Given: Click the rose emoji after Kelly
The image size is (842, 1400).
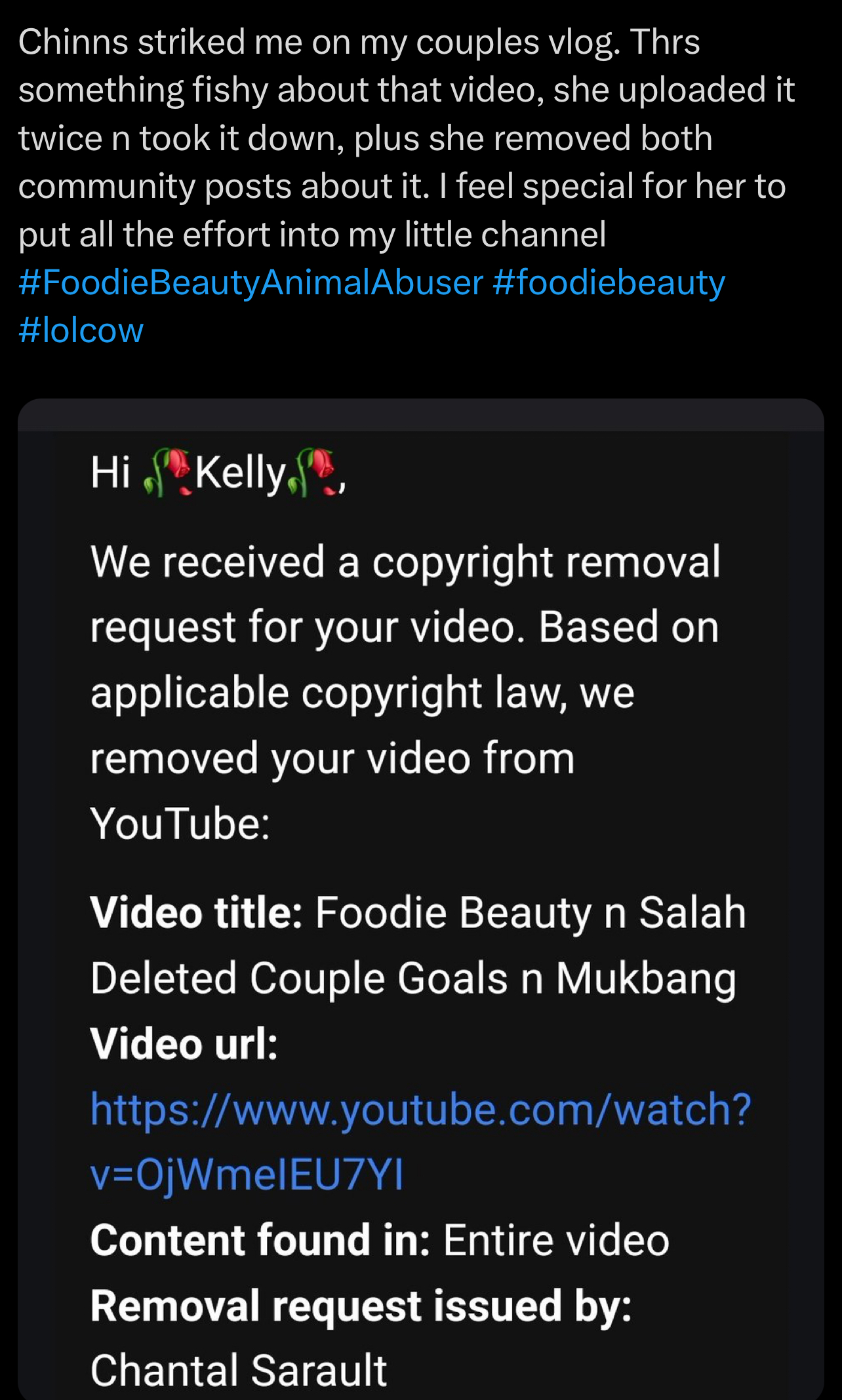Looking at the screenshot, I should (x=313, y=472).
